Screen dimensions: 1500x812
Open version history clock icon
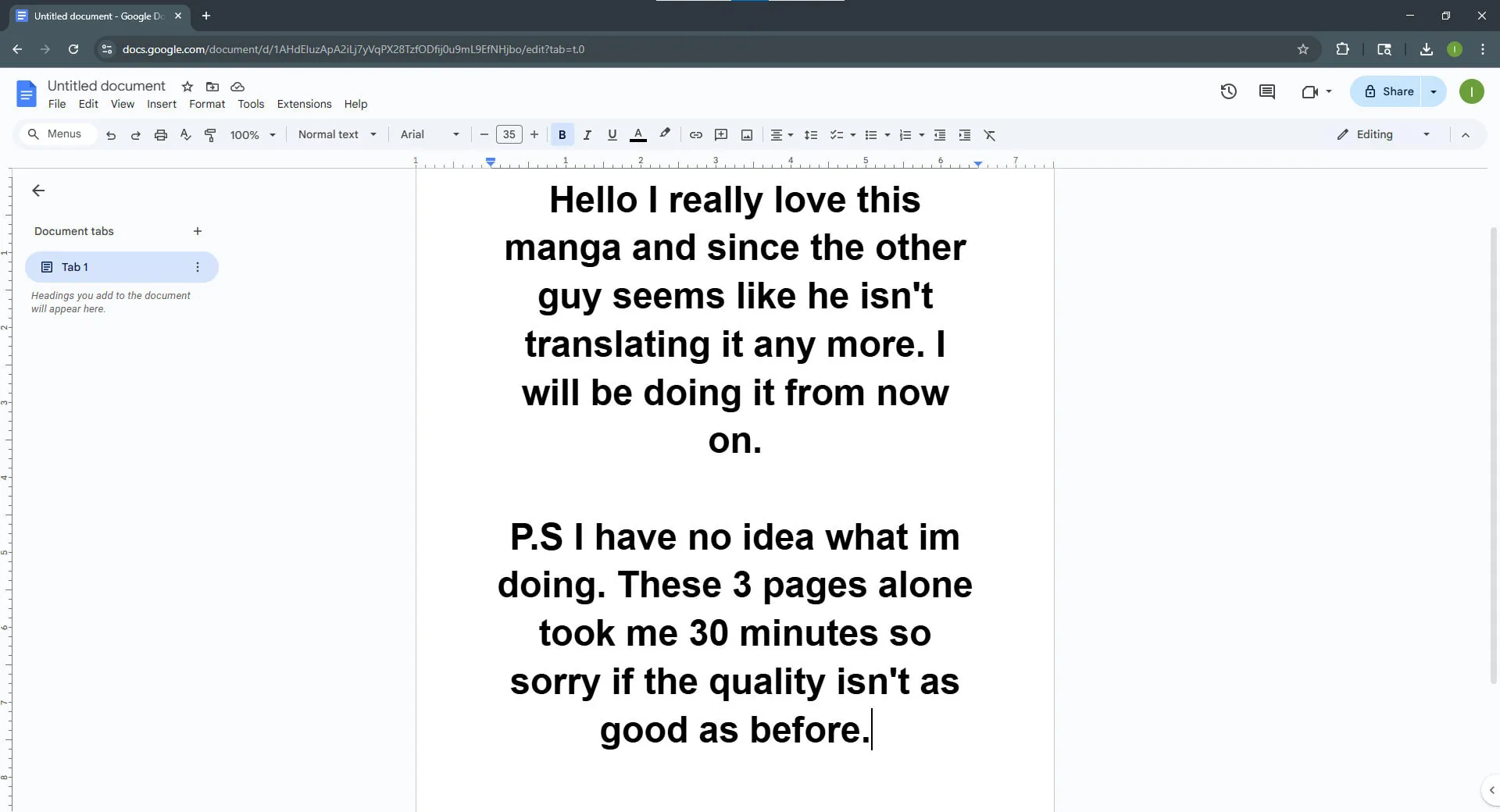click(1228, 91)
